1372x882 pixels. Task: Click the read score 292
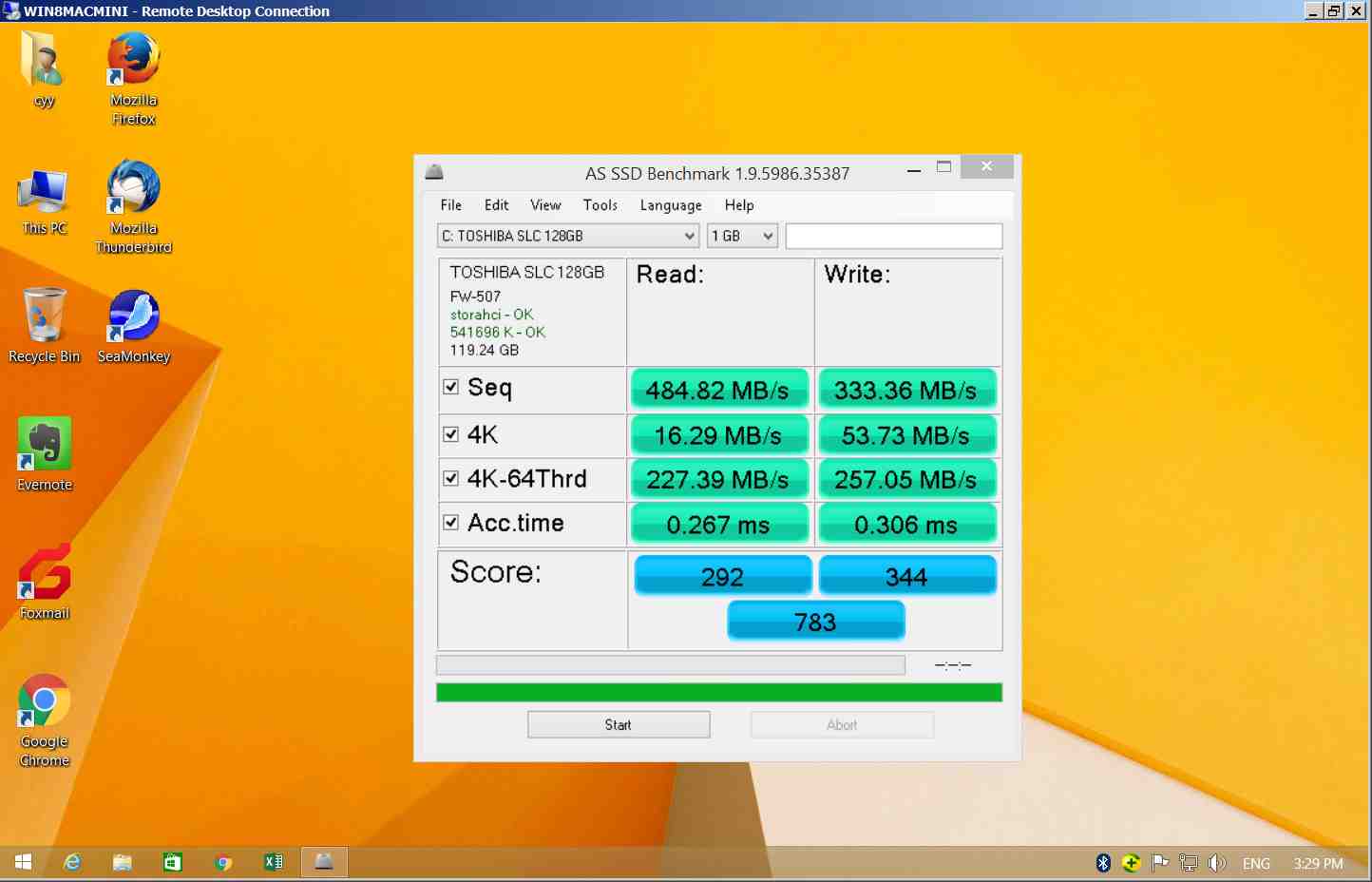tap(722, 576)
